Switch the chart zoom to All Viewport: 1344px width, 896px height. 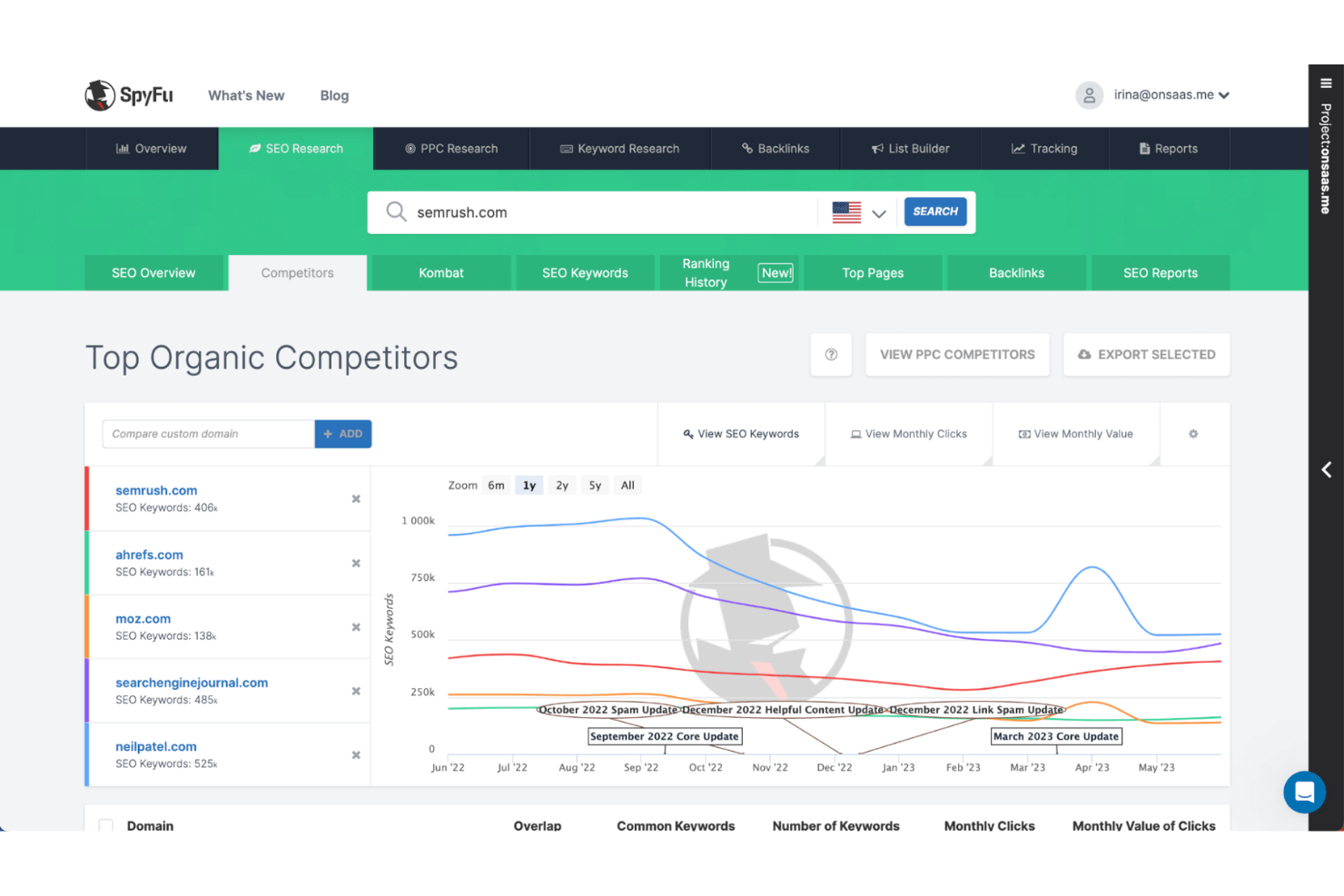coord(628,485)
